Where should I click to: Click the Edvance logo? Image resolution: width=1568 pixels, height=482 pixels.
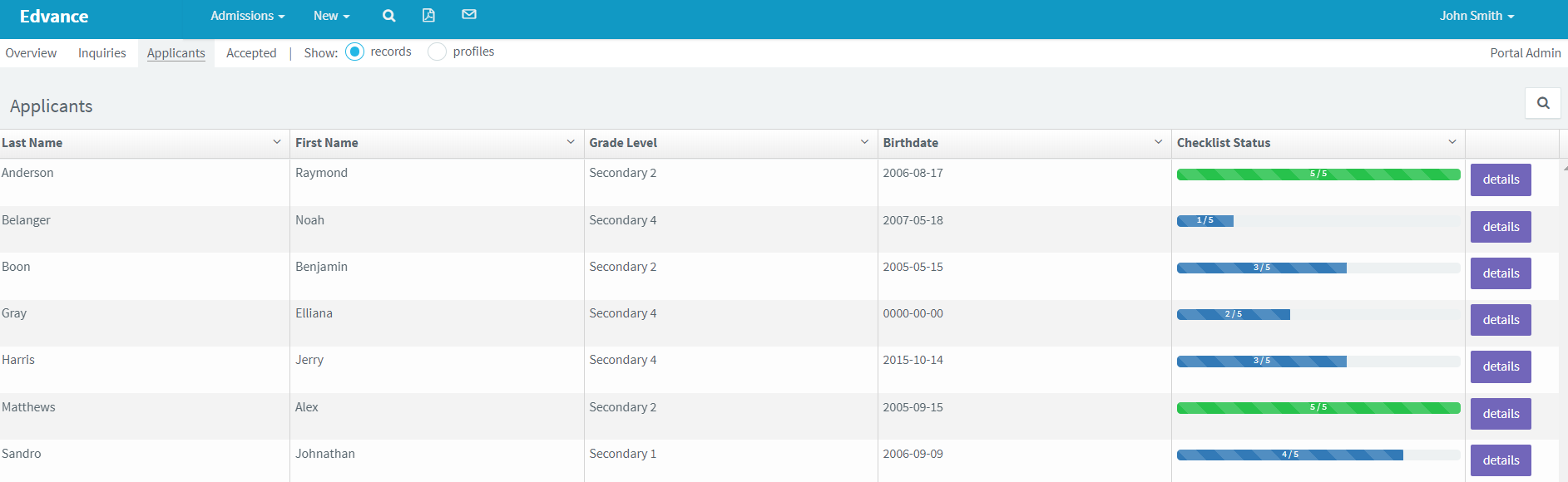click(x=54, y=17)
